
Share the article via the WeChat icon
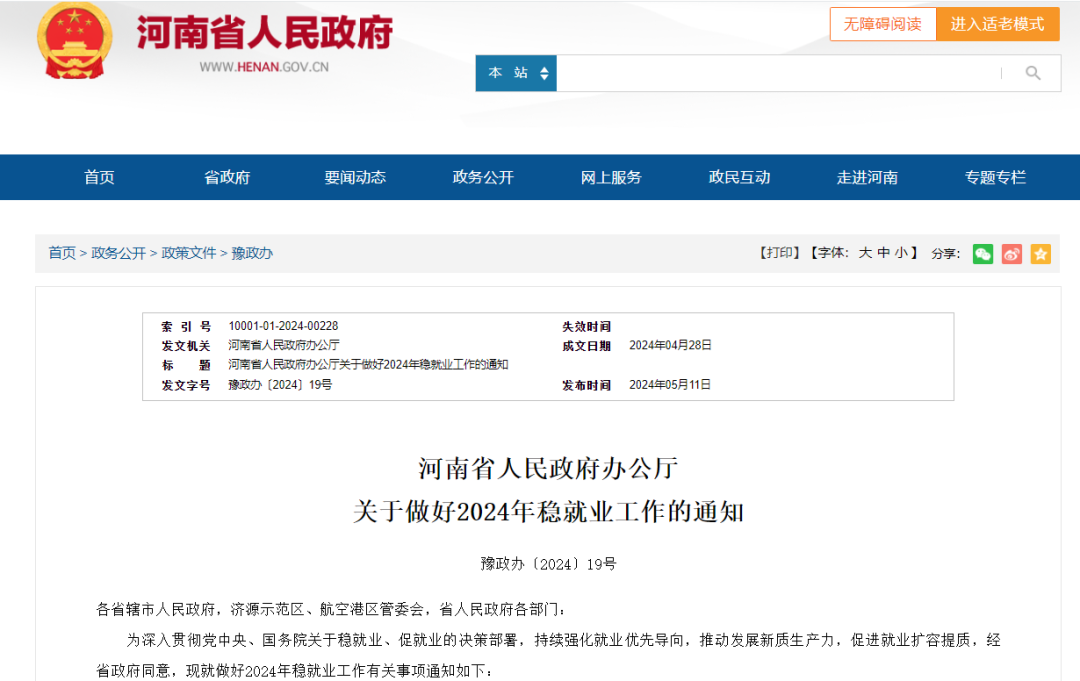[x=982, y=254]
